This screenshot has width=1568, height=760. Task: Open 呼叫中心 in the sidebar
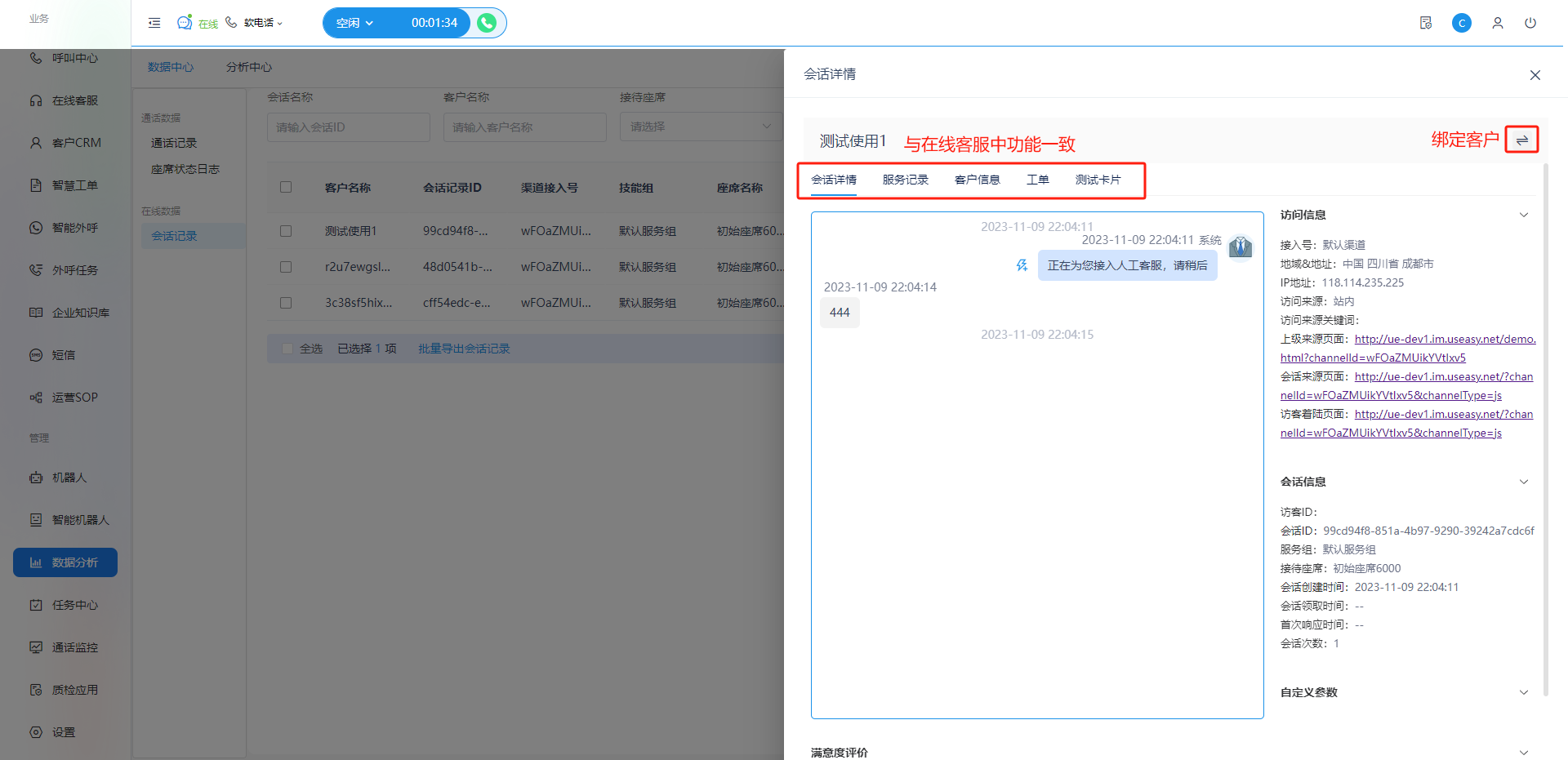[65, 58]
